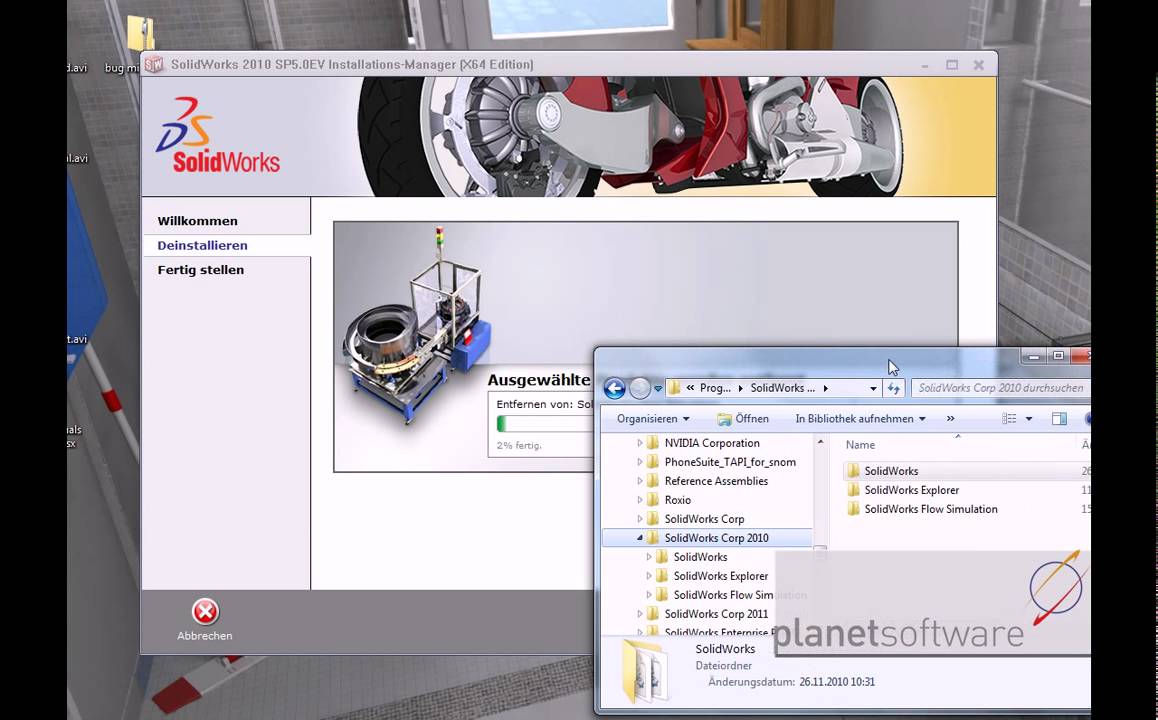Select the SolidWorks folder in the file list
The image size is (1158, 720).
click(x=891, y=471)
